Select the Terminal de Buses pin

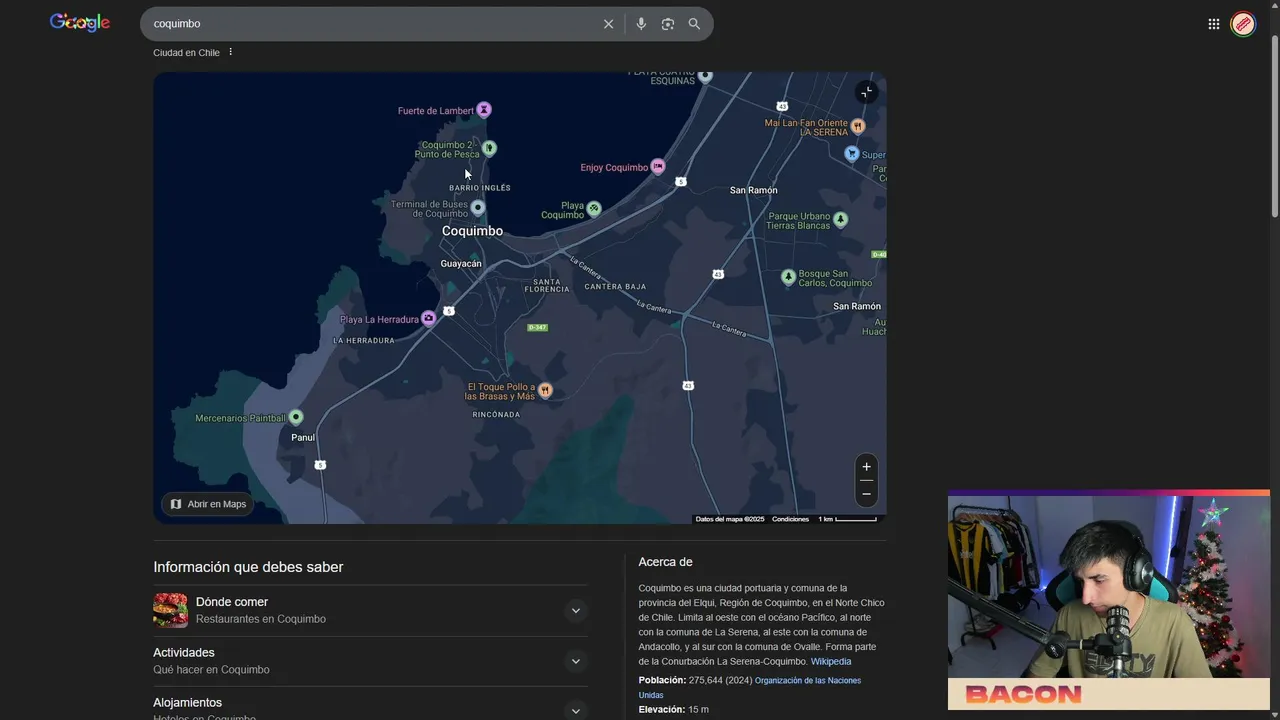point(478,207)
